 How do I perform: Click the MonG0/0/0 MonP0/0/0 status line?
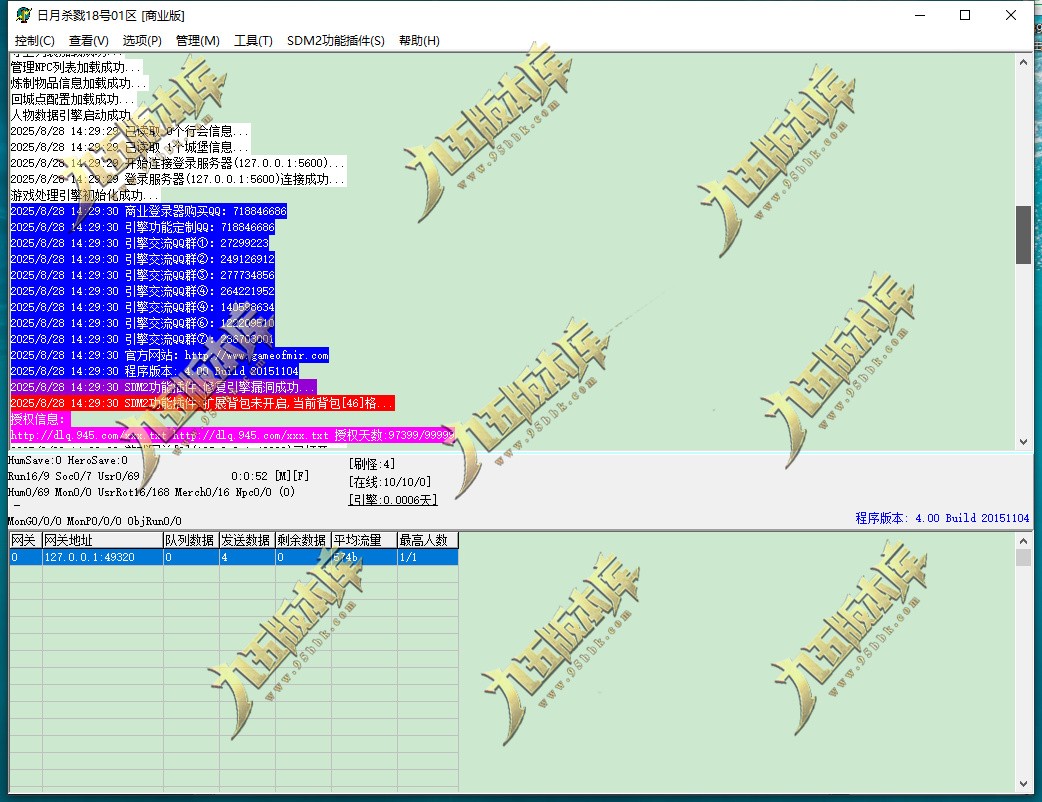[x=94, y=521]
